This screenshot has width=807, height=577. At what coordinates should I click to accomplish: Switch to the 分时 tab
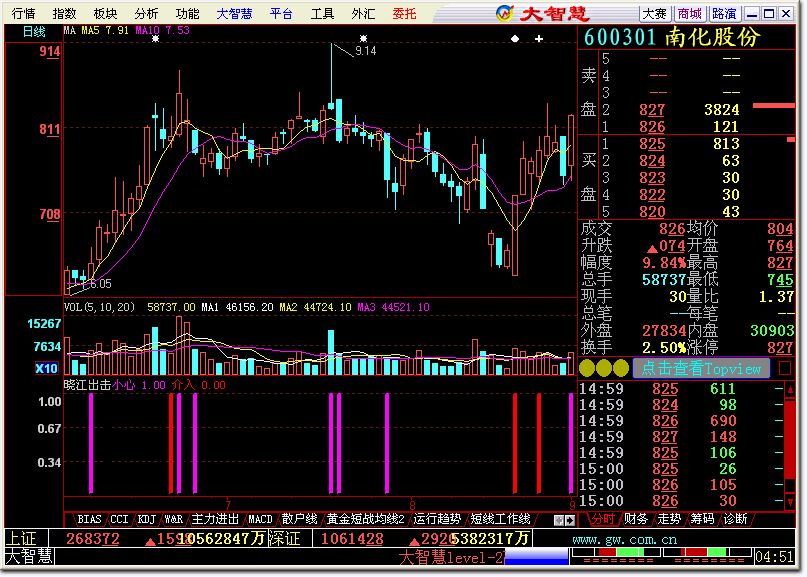point(602,519)
